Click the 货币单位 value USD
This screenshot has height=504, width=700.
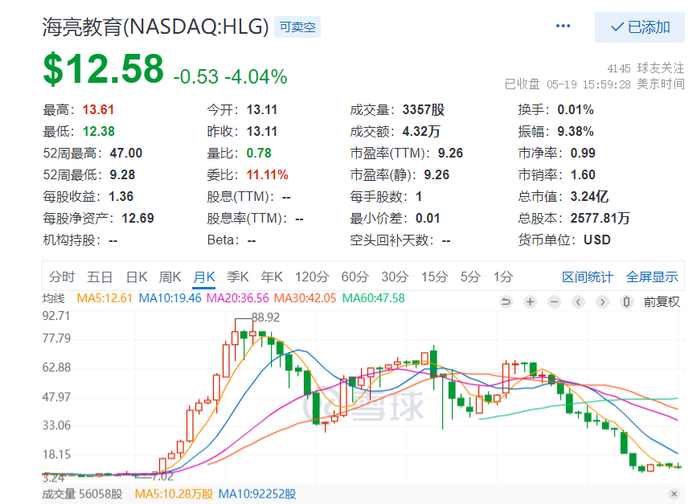[597, 240]
